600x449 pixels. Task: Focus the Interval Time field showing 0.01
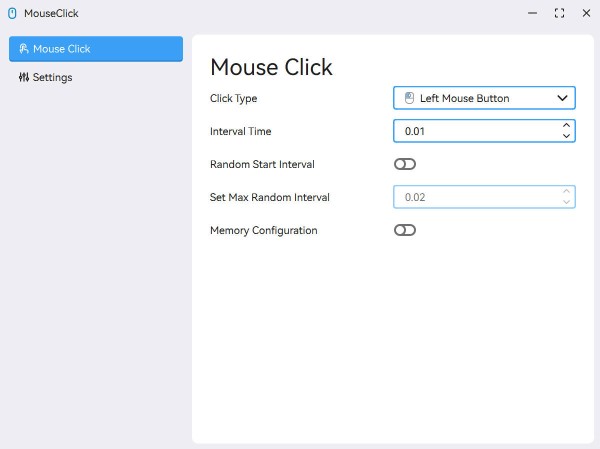475,131
